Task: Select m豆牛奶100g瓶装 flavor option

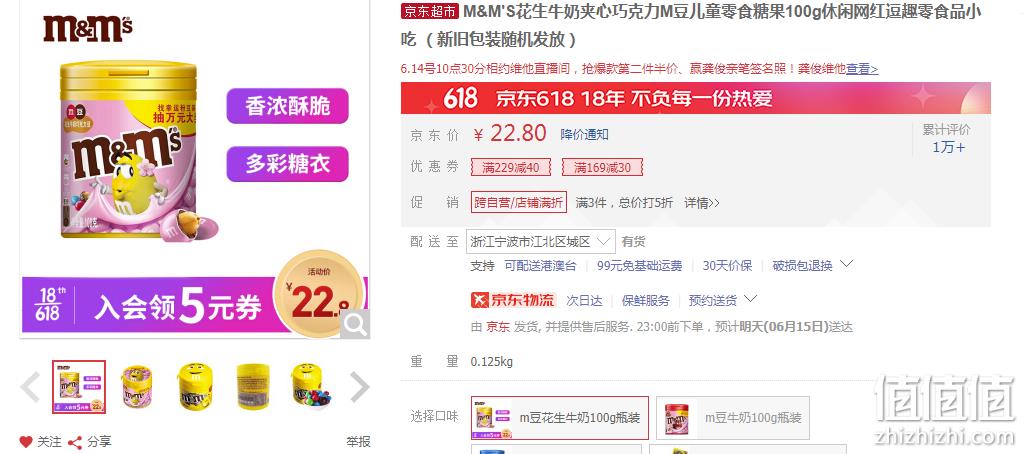Action: [733, 417]
